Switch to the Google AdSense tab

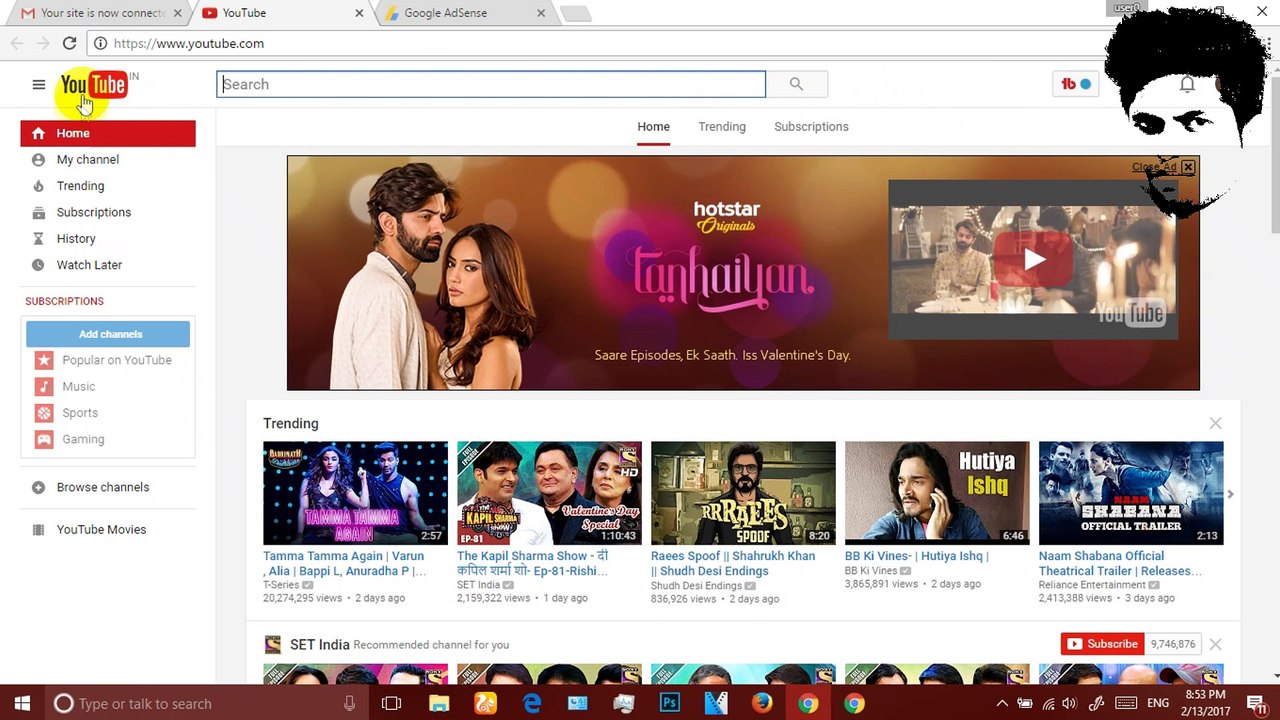point(464,13)
